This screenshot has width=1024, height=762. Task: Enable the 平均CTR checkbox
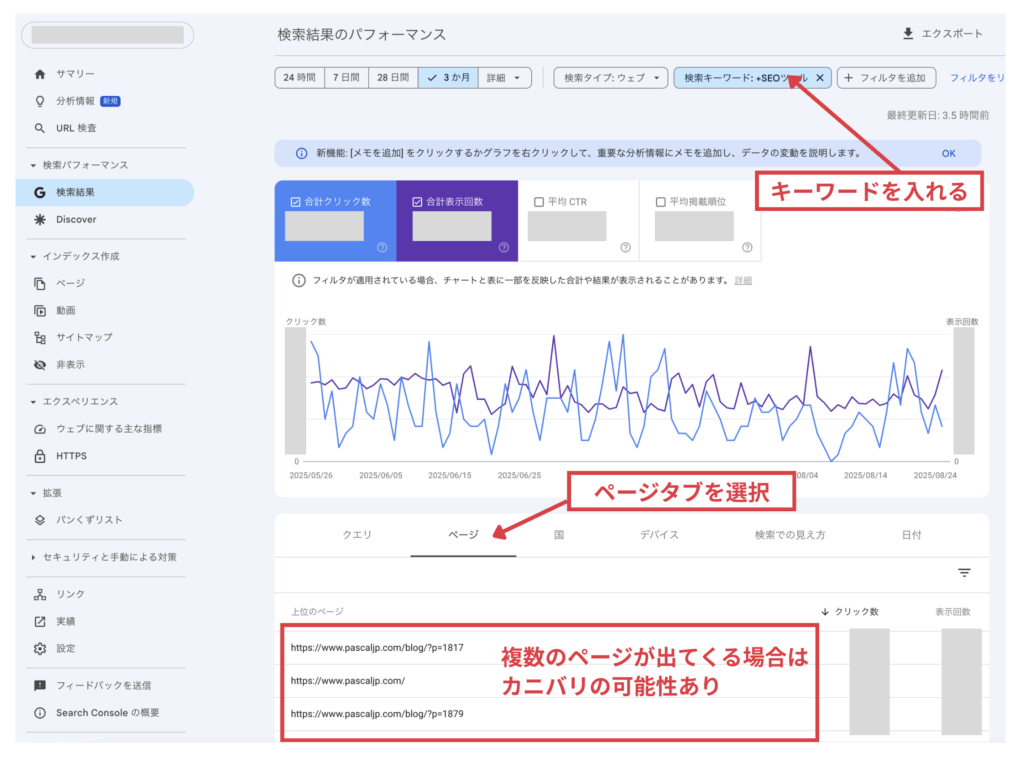539,202
